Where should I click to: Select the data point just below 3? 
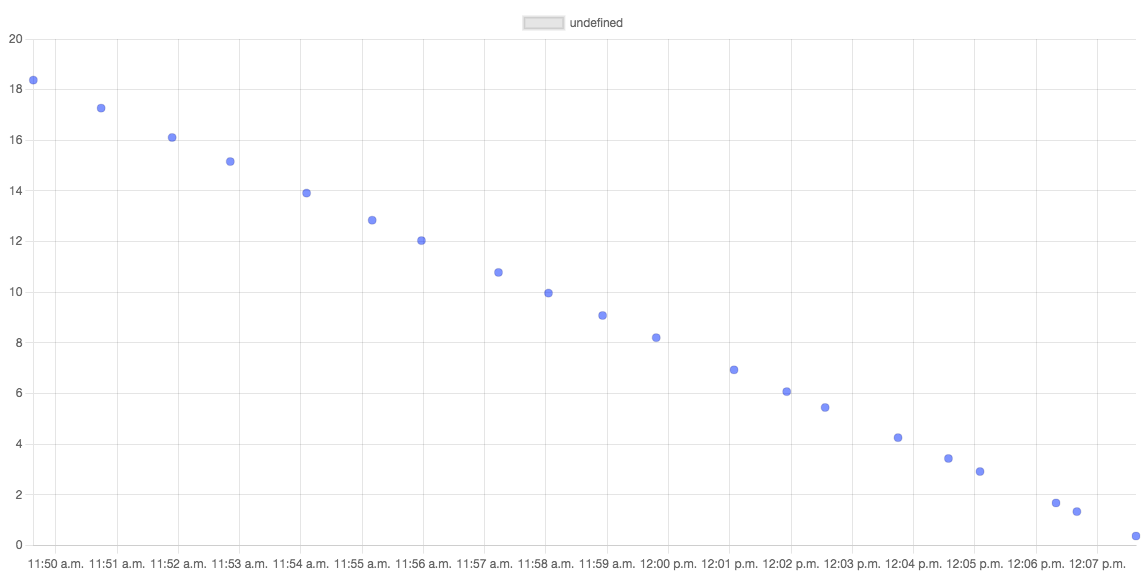point(980,471)
